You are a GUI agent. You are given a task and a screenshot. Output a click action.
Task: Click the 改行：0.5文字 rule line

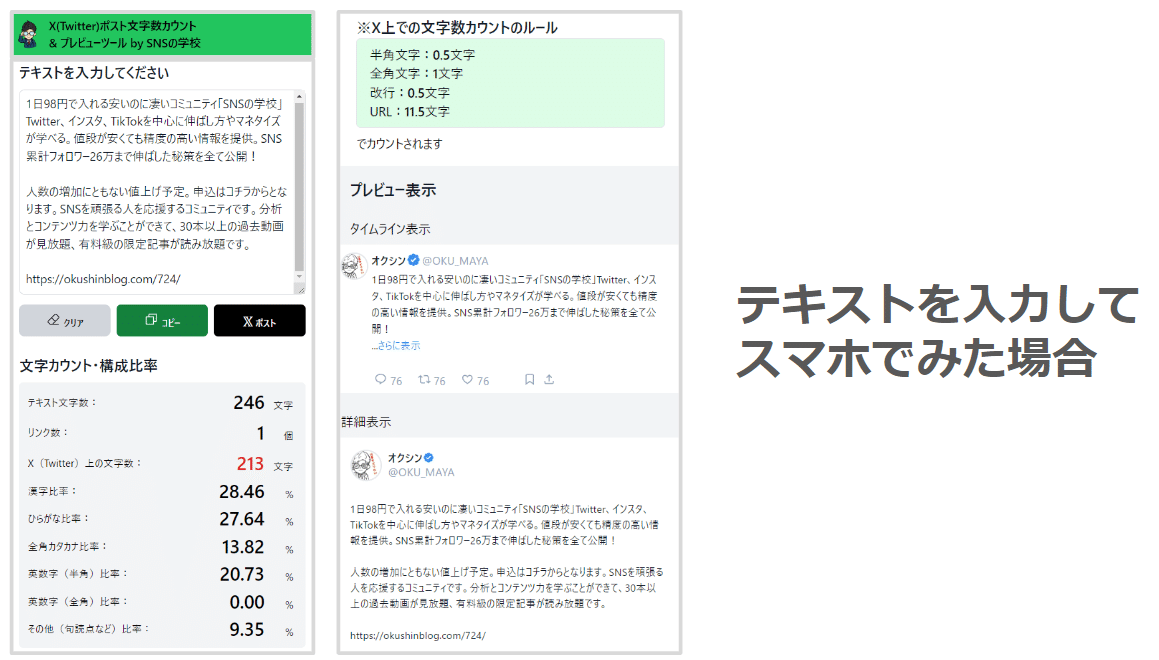pyautogui.click(x=409, y=92)
